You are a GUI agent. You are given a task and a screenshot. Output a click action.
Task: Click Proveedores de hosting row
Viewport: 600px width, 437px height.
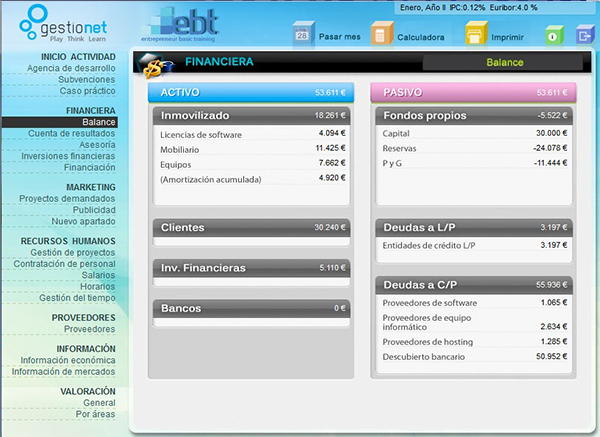point(474,342)
